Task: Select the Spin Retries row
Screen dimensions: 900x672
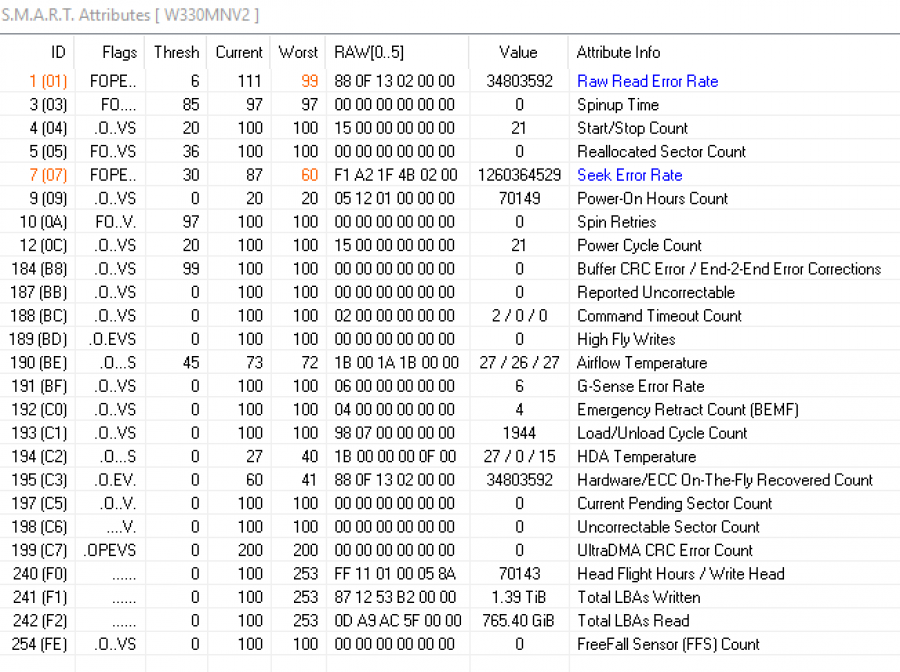Action: point(450,222)
